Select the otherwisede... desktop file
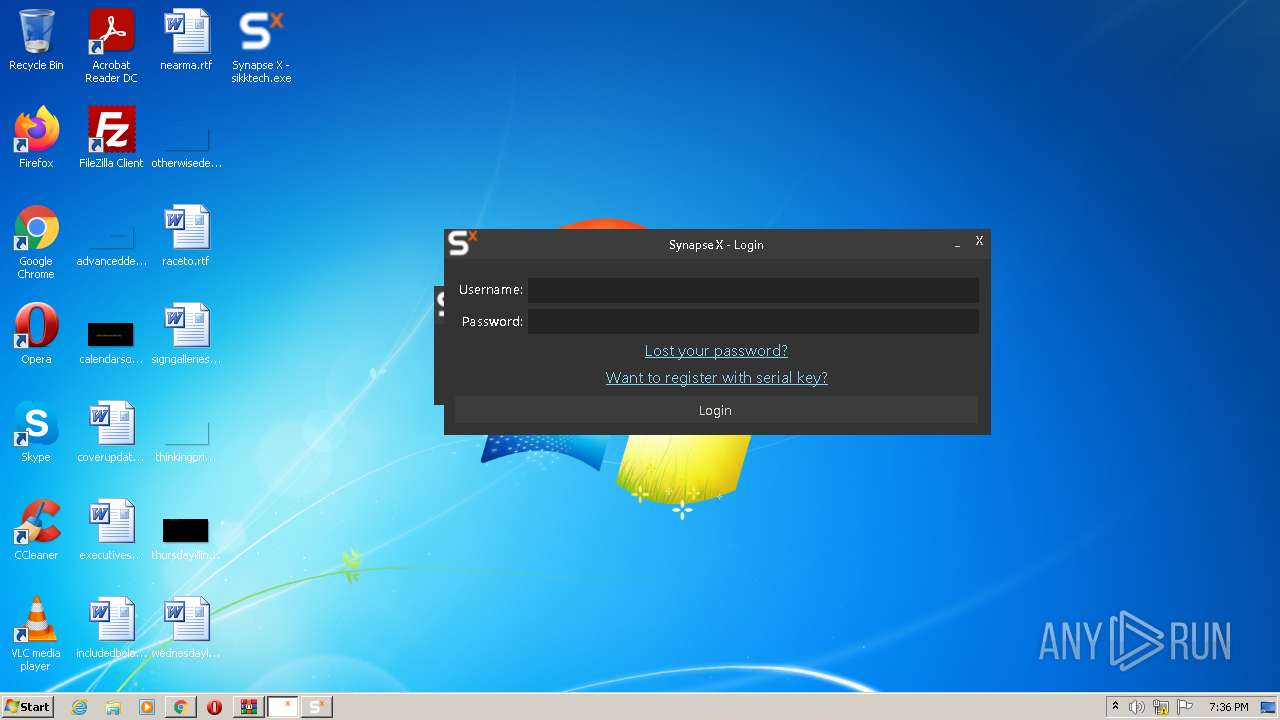1280x720 pixels. click(x=186, y=144)
